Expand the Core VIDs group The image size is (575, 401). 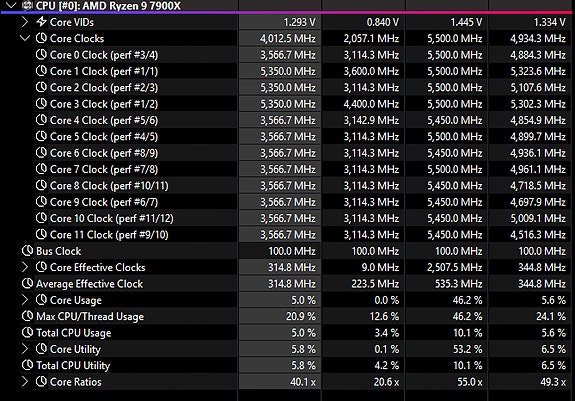pyautogui.click(x=25, y=22)
